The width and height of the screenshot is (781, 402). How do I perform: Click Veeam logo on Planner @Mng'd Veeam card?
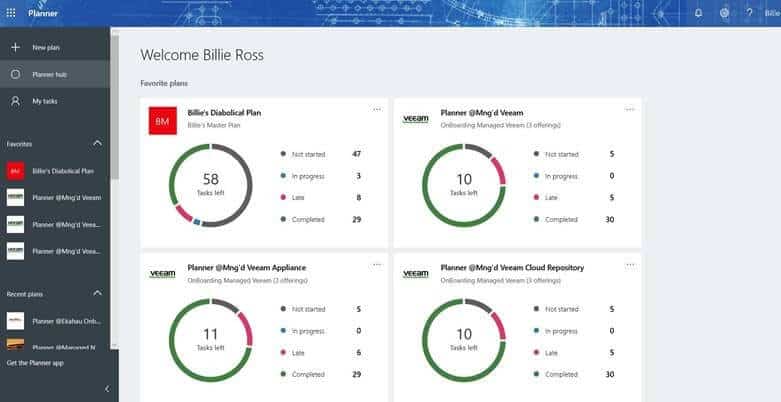[415, 119]
